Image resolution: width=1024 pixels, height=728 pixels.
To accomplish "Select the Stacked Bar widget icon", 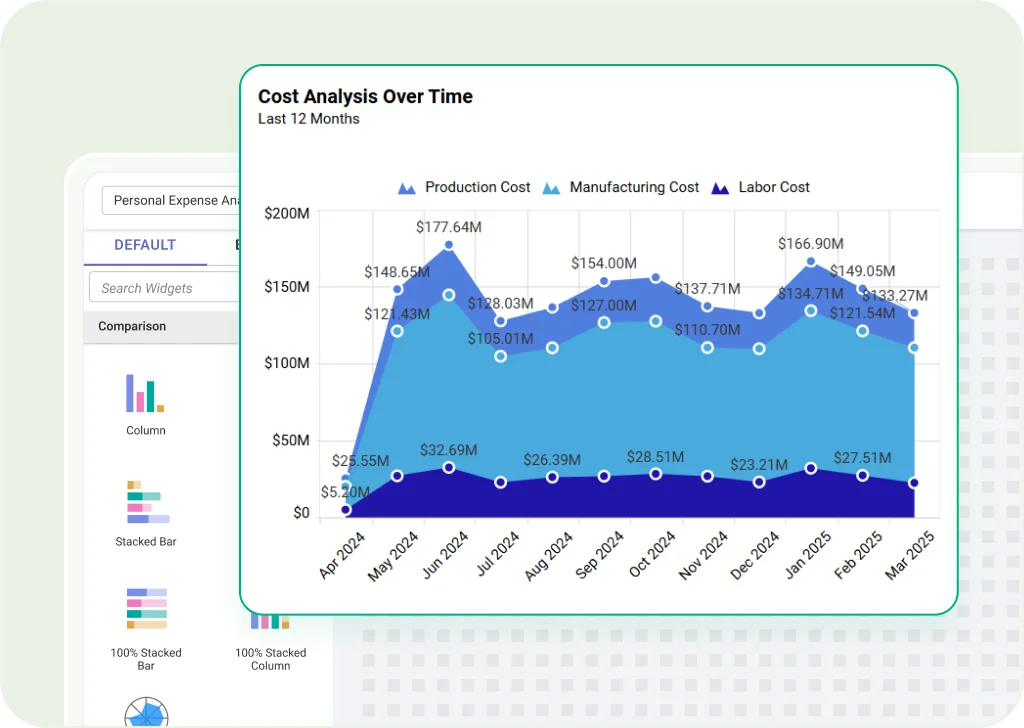I will coord(147,503).
